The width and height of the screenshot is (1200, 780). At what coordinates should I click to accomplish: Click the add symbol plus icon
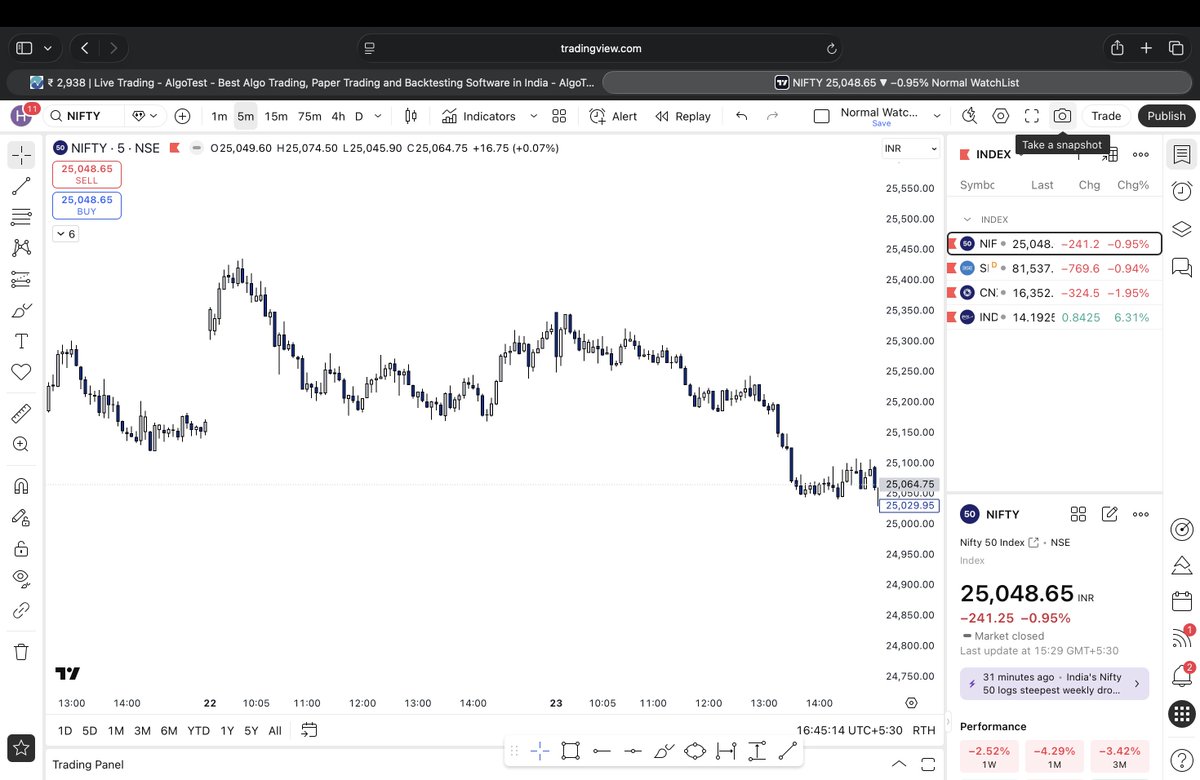[x=182, y=116]
